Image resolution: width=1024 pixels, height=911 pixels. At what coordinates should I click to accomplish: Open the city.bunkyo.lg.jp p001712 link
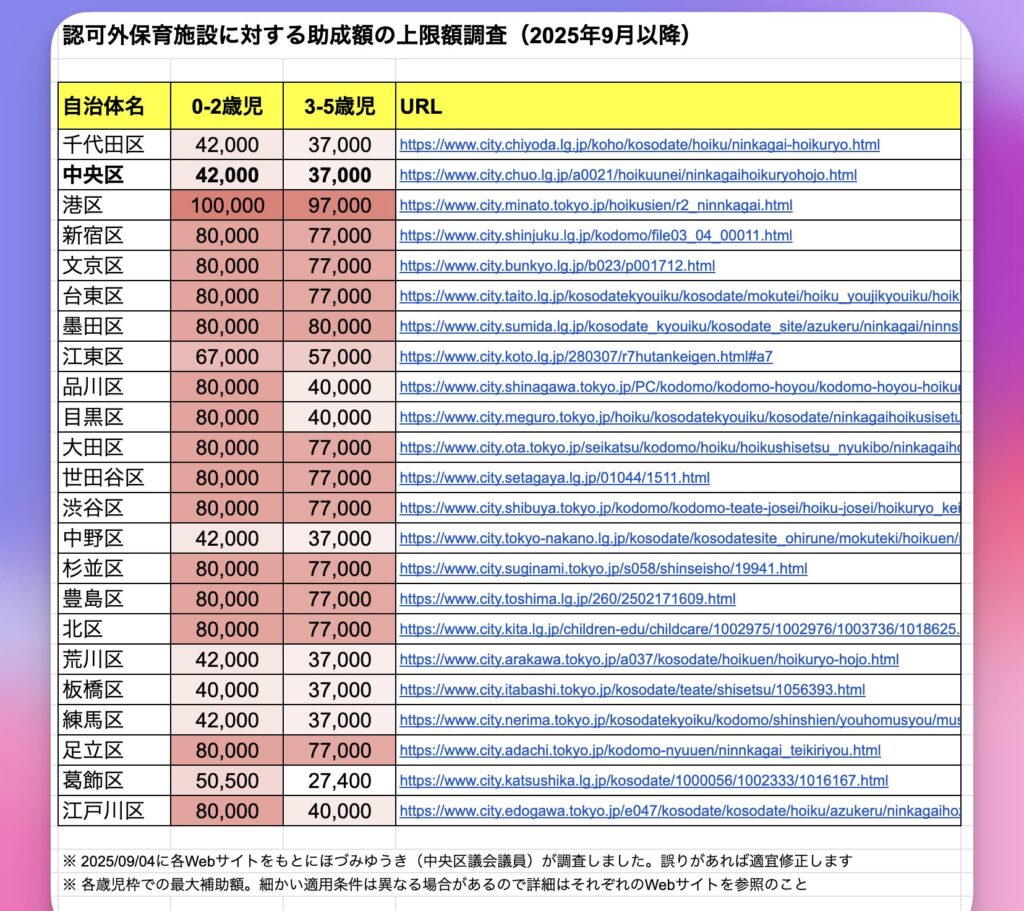pyautogui.click(x=557, y=266)
